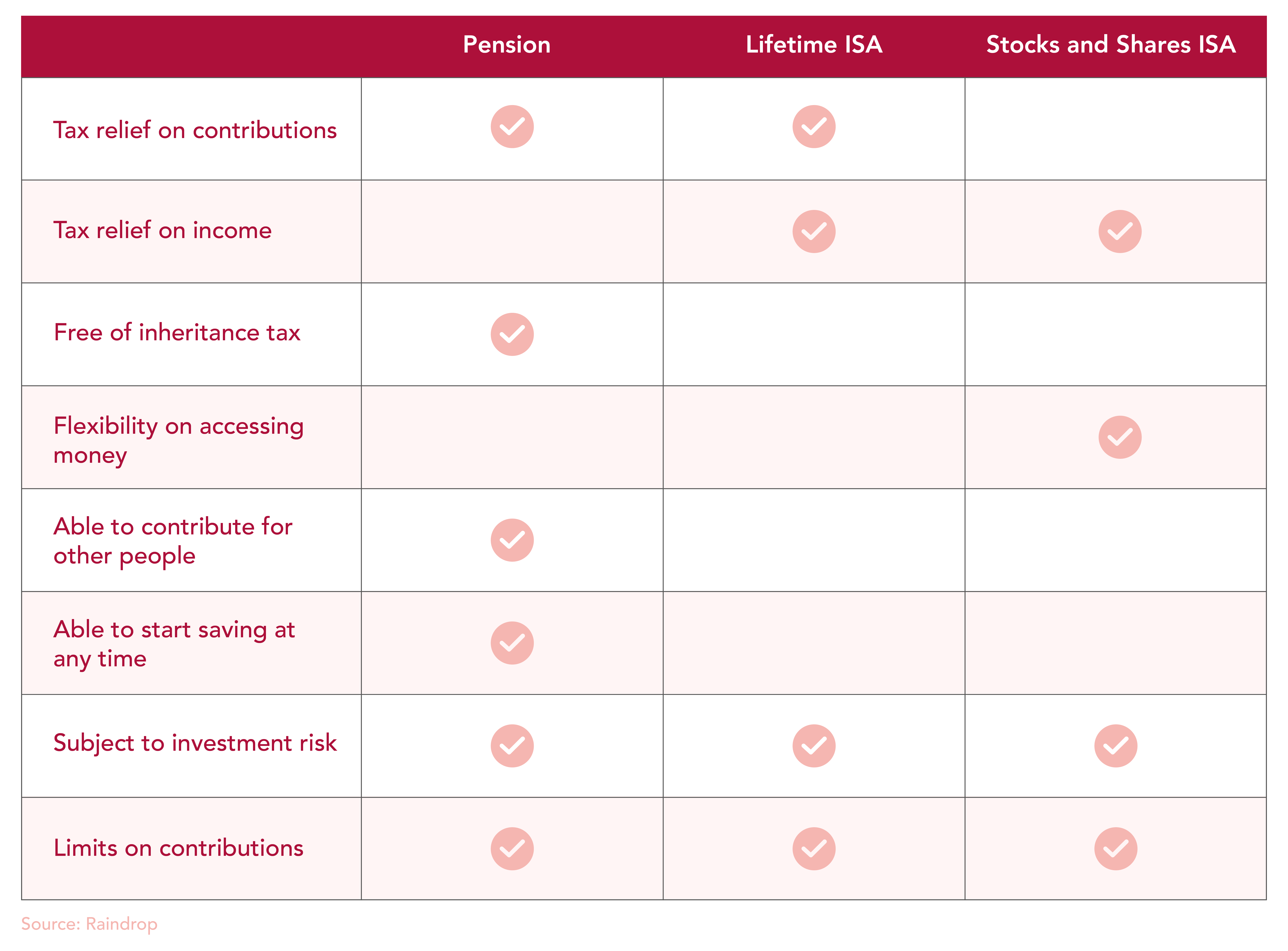Click Pension tax relief on contributions checkmark
The width and height of the screenshot is (1288, 951).
coord(512,127)
